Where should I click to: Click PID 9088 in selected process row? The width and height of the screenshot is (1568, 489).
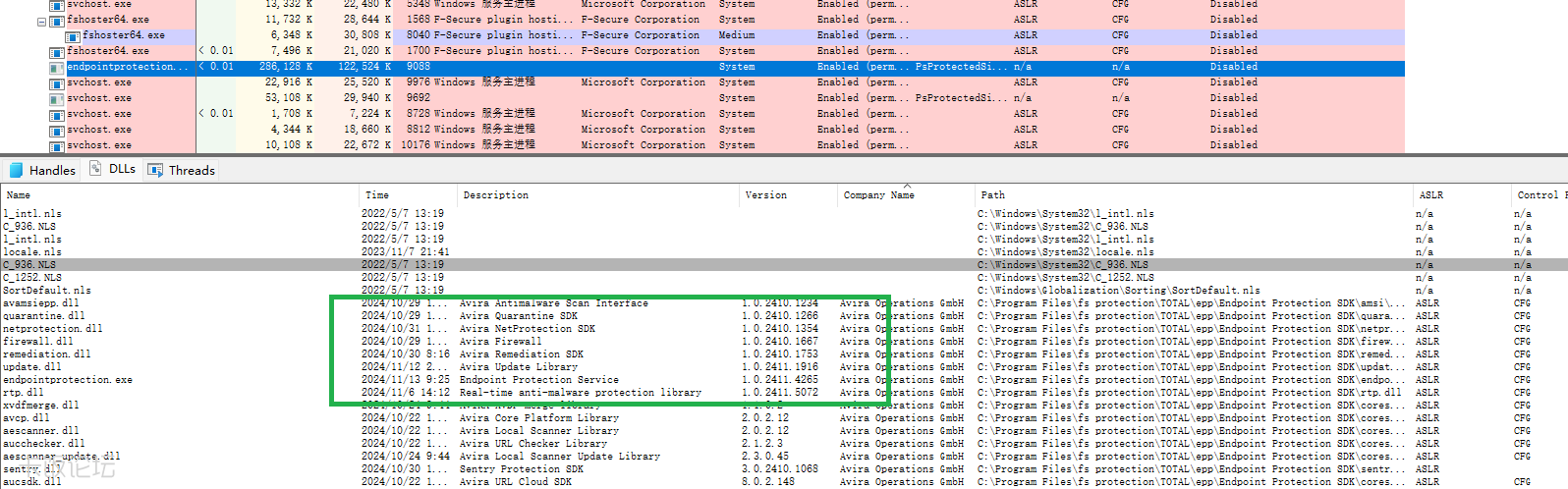419,67
